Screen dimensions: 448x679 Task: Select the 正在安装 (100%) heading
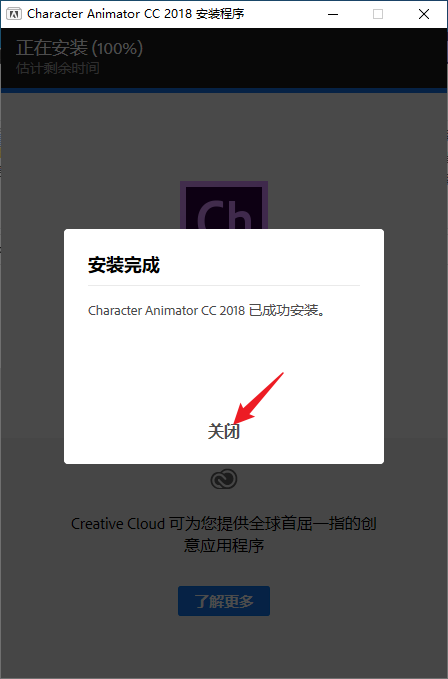point(79,48)
